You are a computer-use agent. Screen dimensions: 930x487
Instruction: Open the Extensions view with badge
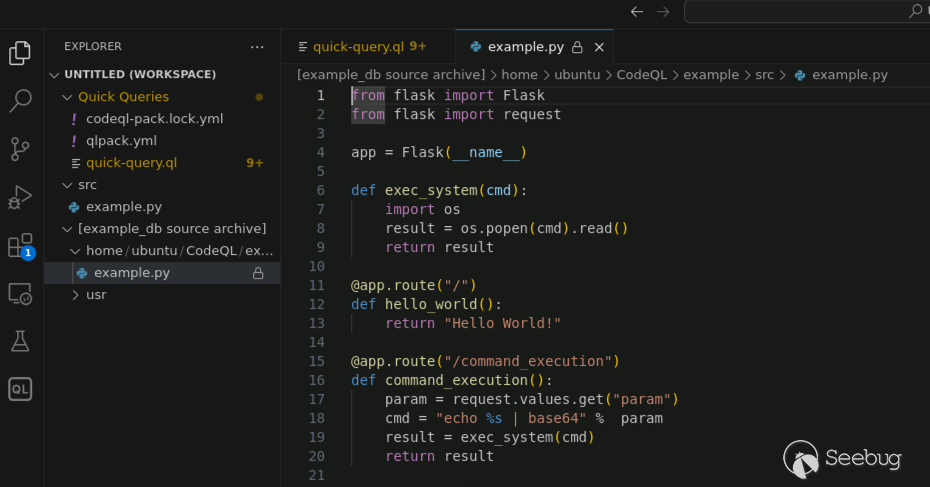coord(21,246)
